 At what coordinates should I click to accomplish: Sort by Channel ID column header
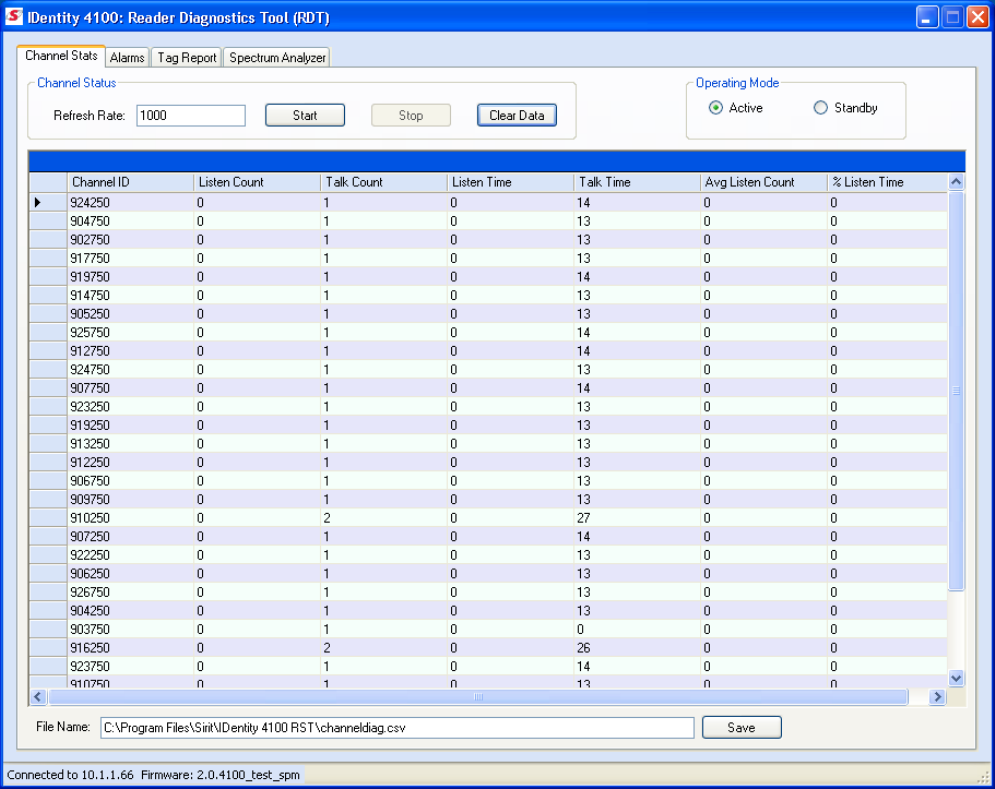click(x=130, y=182)
